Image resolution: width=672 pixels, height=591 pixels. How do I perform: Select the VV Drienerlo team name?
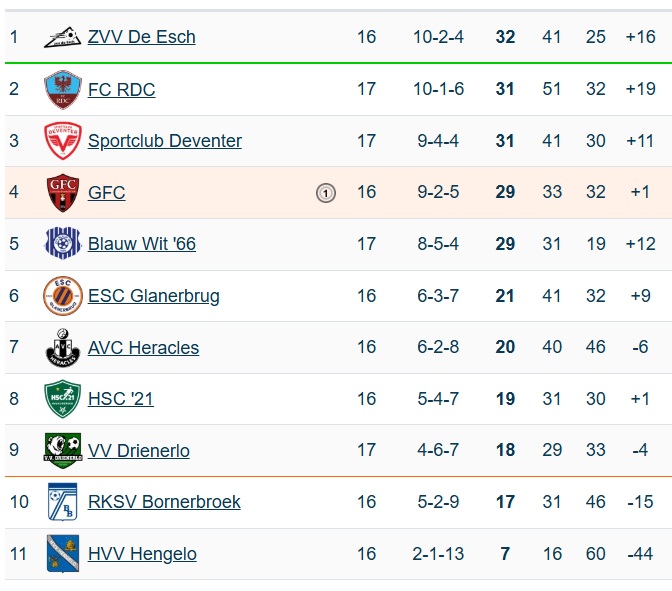click(139, 451)
